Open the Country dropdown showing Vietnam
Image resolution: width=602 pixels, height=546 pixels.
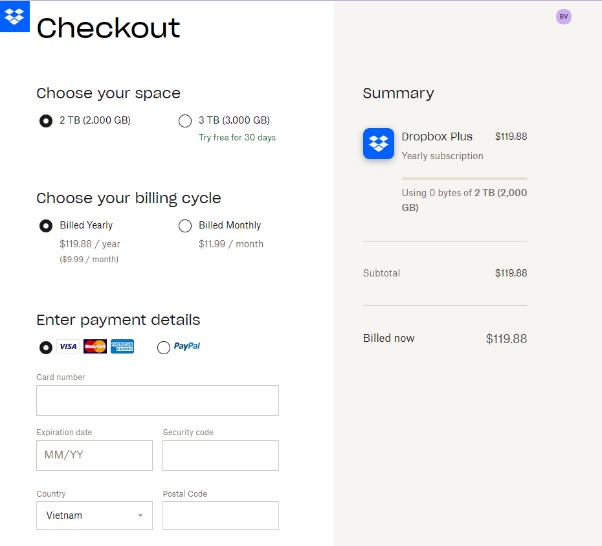point(94,515)
